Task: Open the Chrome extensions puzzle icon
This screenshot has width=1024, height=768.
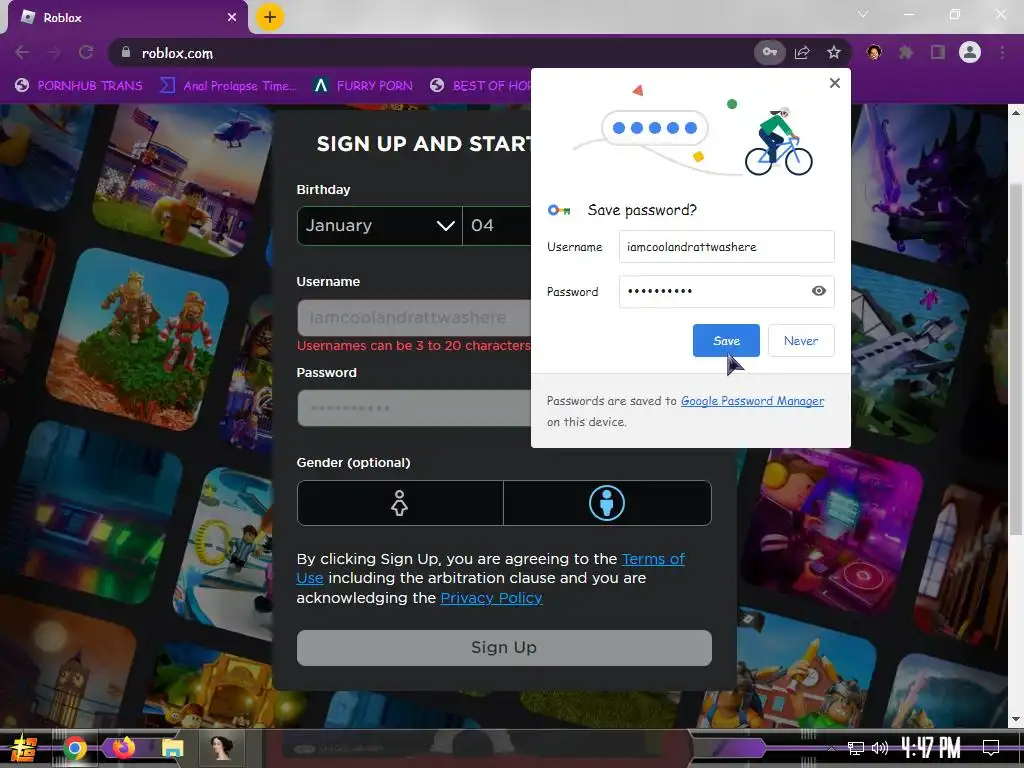Action: click(906, 52)
